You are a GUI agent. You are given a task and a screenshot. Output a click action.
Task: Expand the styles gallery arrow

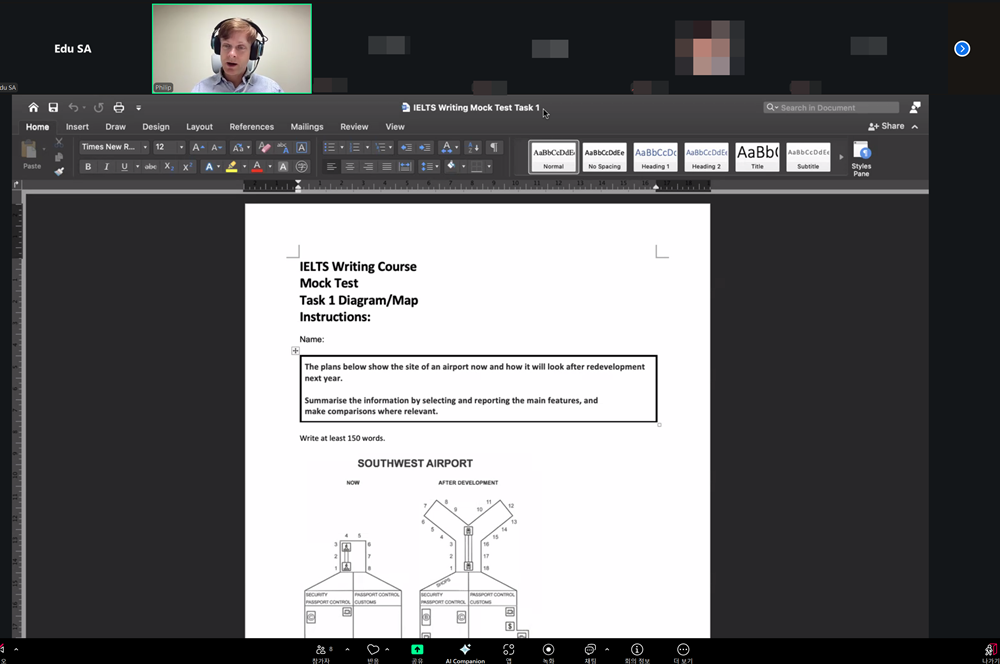point(840,157)
